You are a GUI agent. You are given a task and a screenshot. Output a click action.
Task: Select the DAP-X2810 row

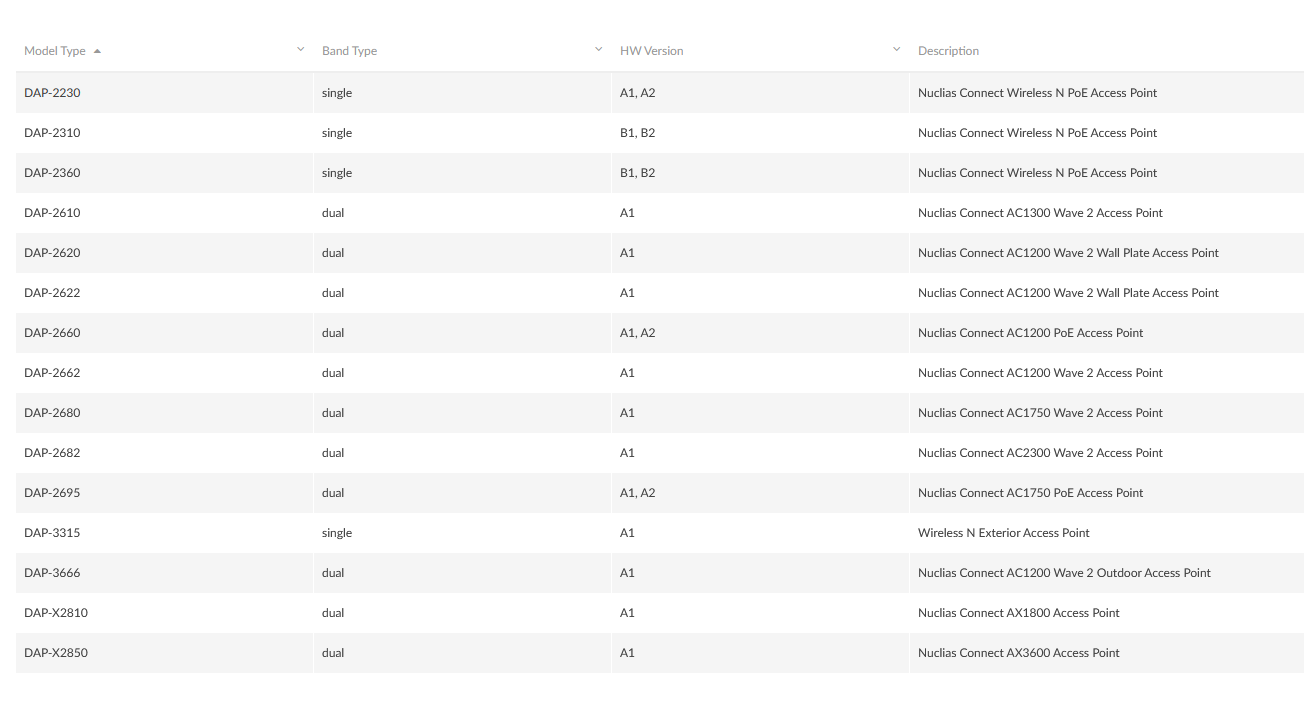pos(660,613)
